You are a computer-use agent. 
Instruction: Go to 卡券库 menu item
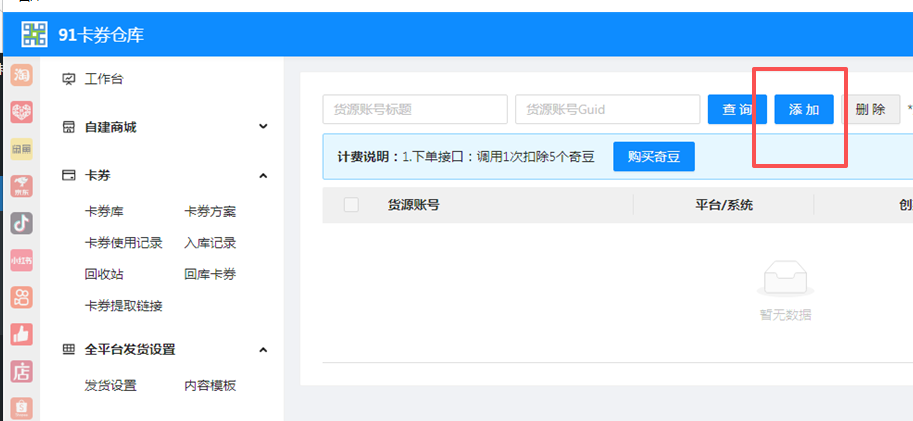(104, 212)
